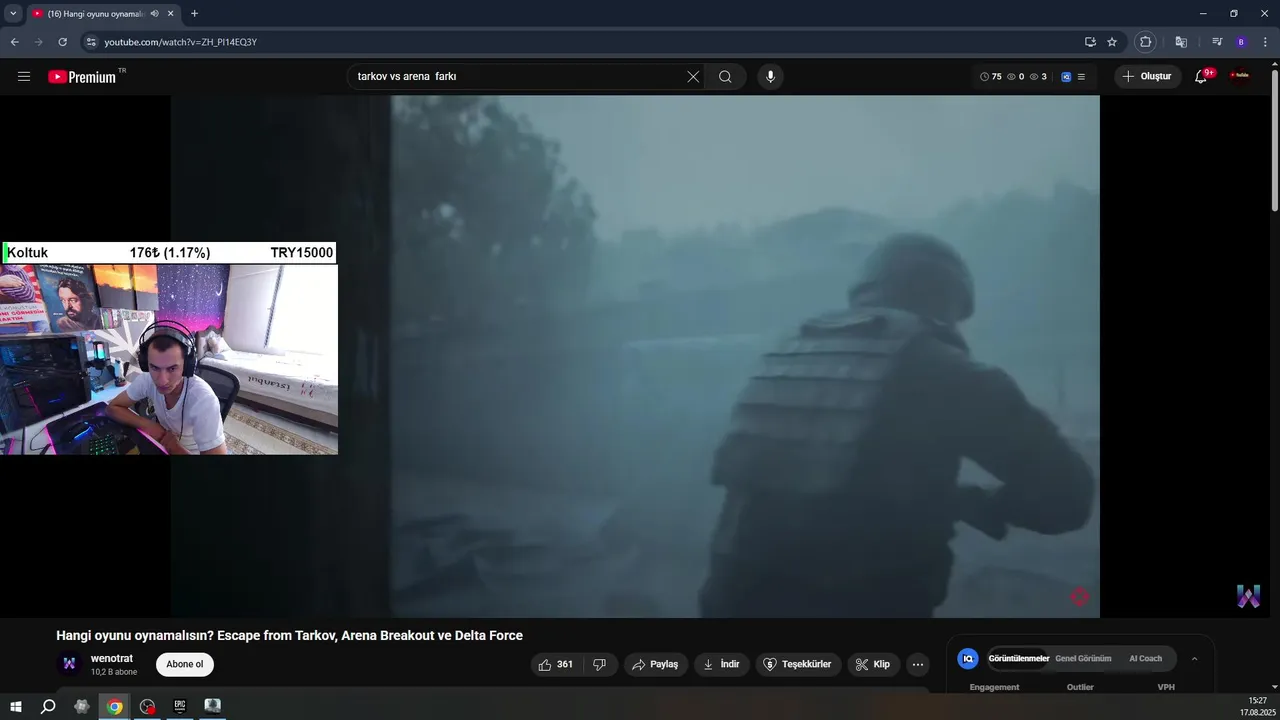Mute the tab via its speaker icon
This screenshot has height=720, width=1280.
153,14
